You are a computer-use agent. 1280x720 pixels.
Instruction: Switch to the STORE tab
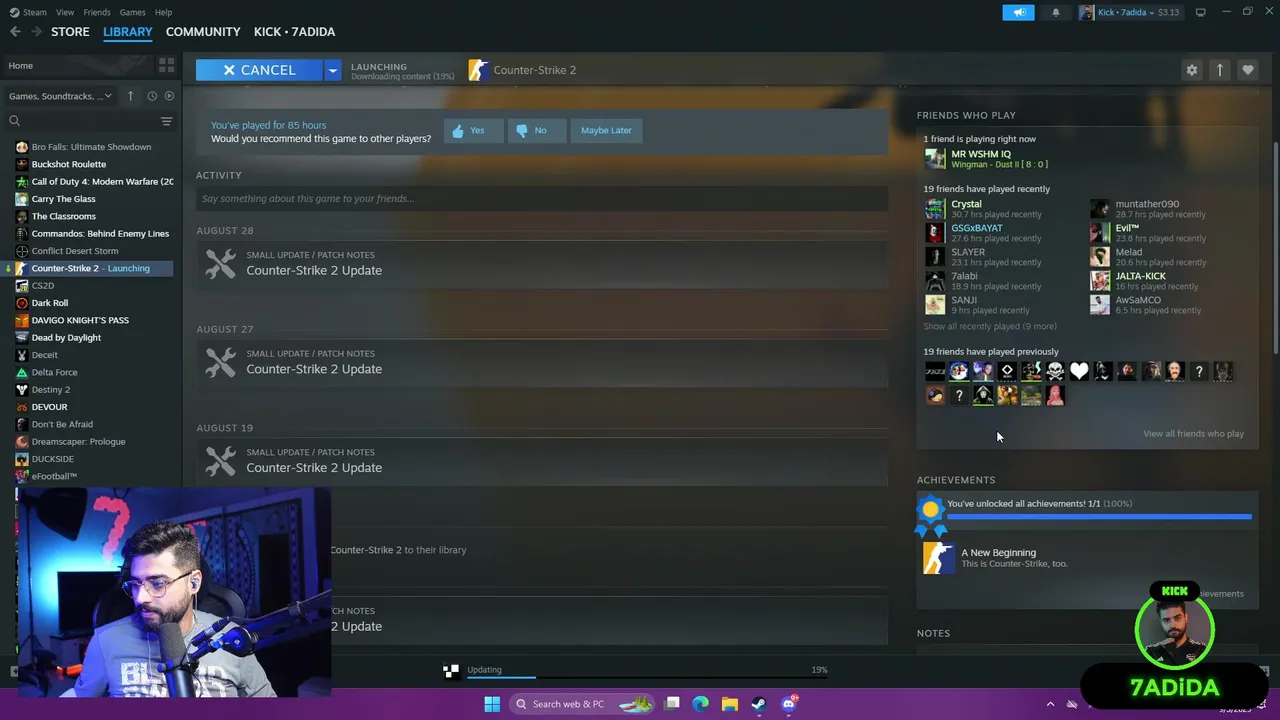[70, 32]
